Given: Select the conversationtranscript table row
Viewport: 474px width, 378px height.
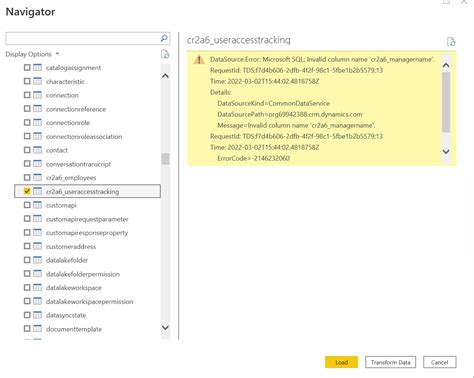Looking at the screenshot, I should 87,164.
